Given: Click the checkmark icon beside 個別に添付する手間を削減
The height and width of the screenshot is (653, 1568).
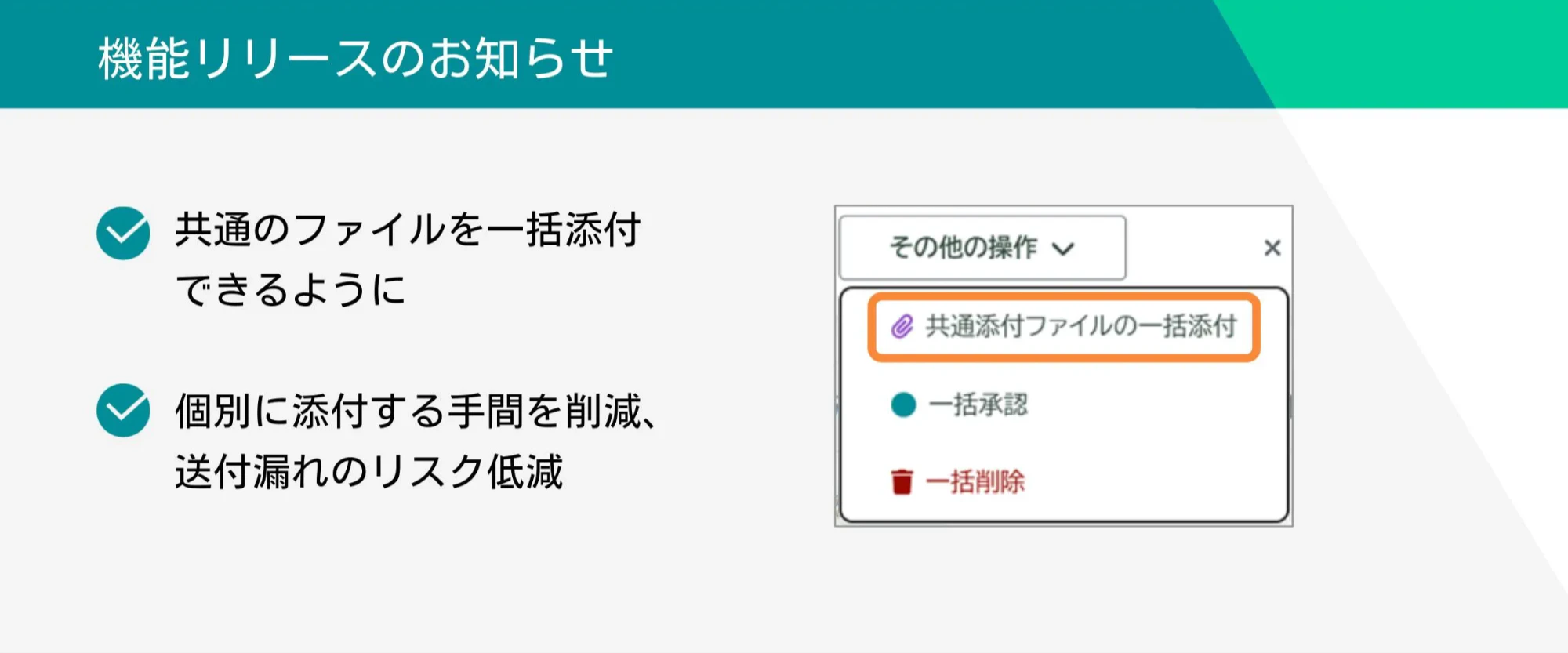Looking at the screenshot, I should tap(123, 410).
